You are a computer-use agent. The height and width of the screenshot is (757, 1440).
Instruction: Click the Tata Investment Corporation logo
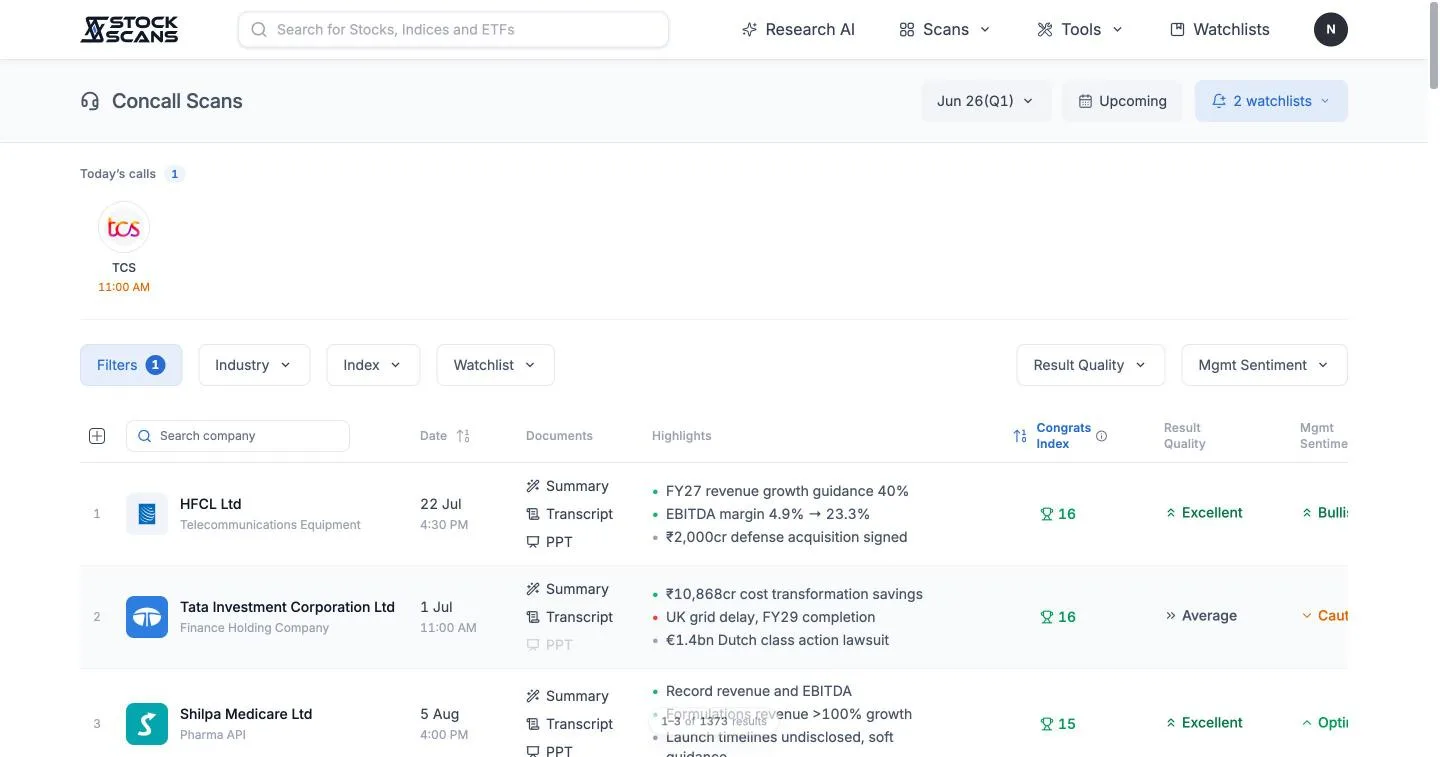click(x=147, y=617)
